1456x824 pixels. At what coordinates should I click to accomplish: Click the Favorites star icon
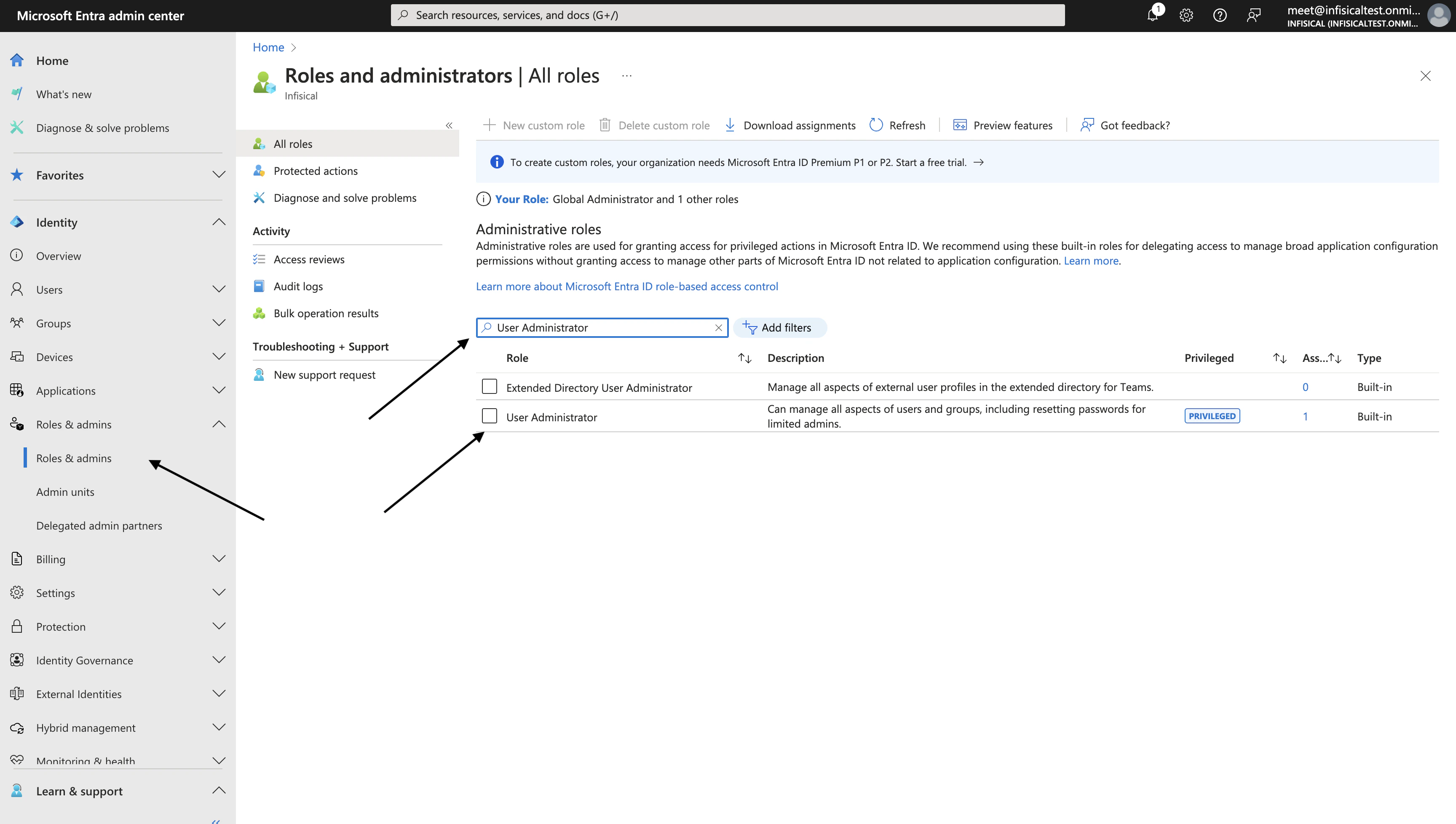(17, 175)
